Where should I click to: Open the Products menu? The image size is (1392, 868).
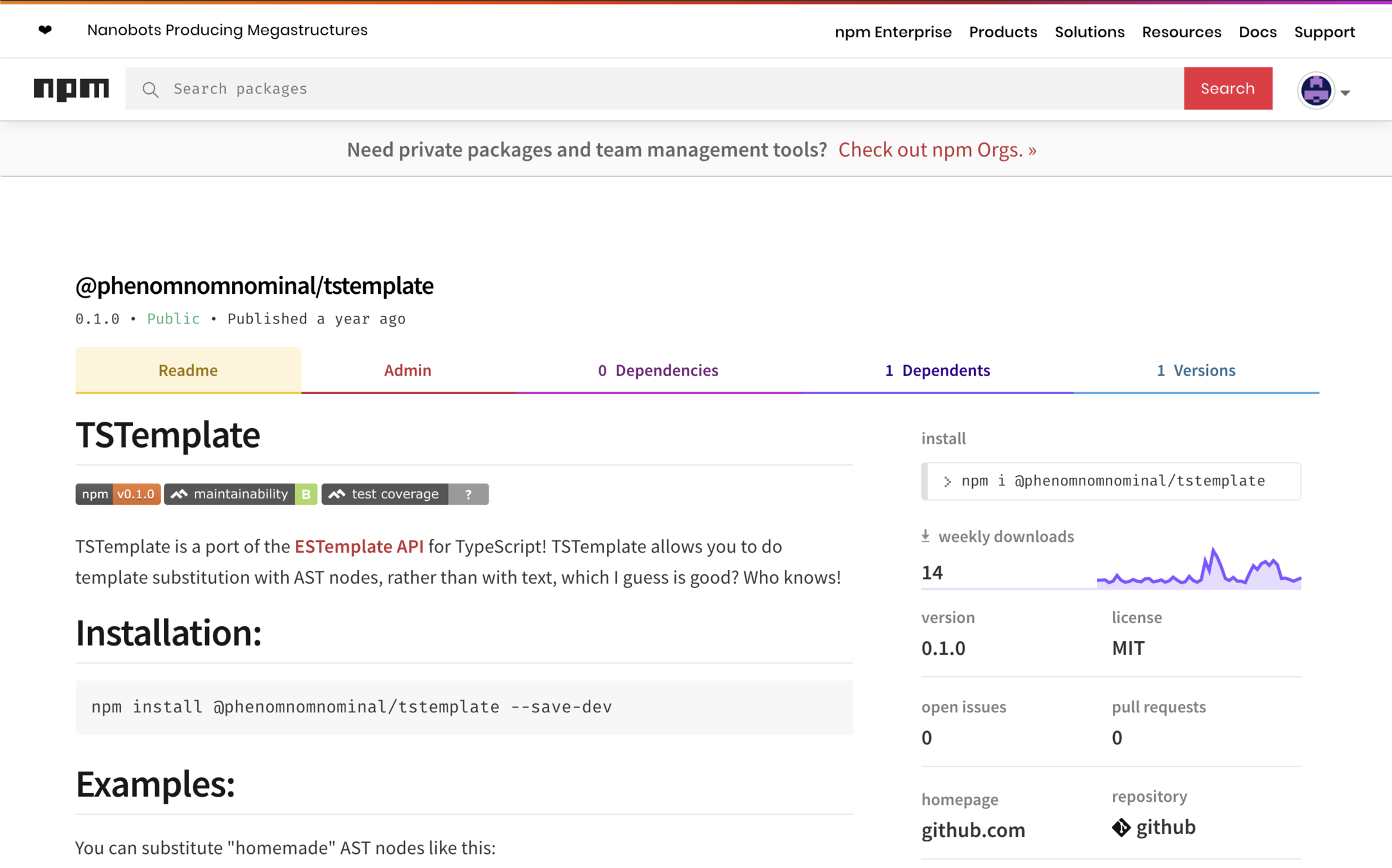[1003, 32]
